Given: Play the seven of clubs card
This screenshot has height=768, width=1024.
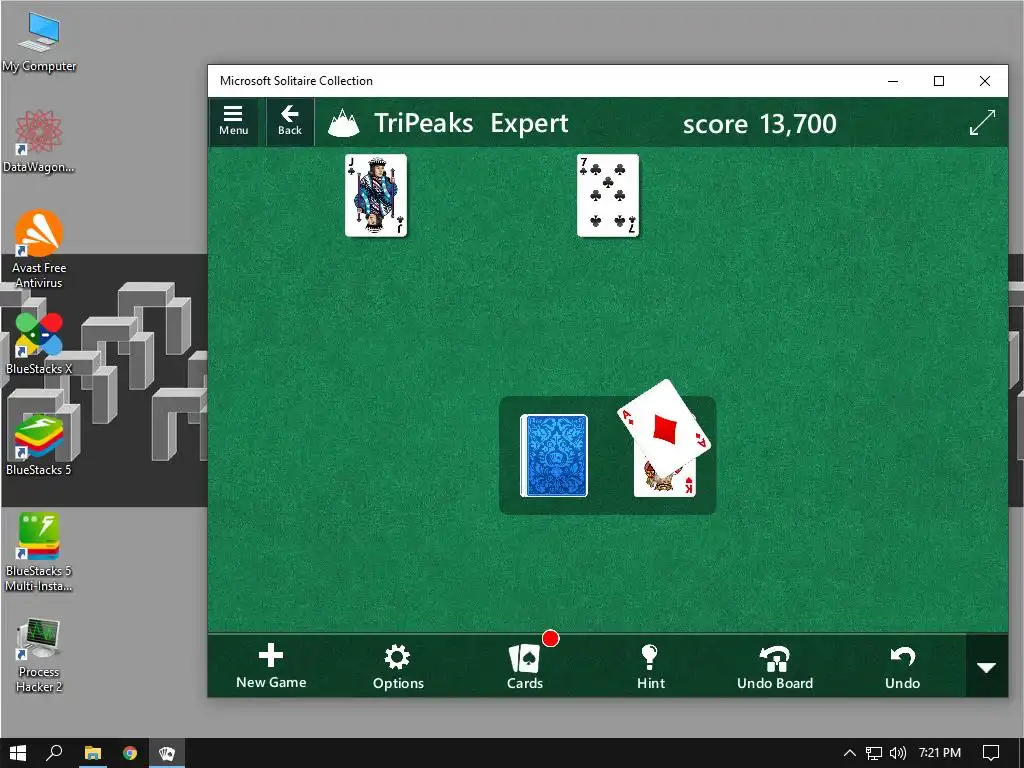Looking at the screenshot, I should (x=608, y=195).
